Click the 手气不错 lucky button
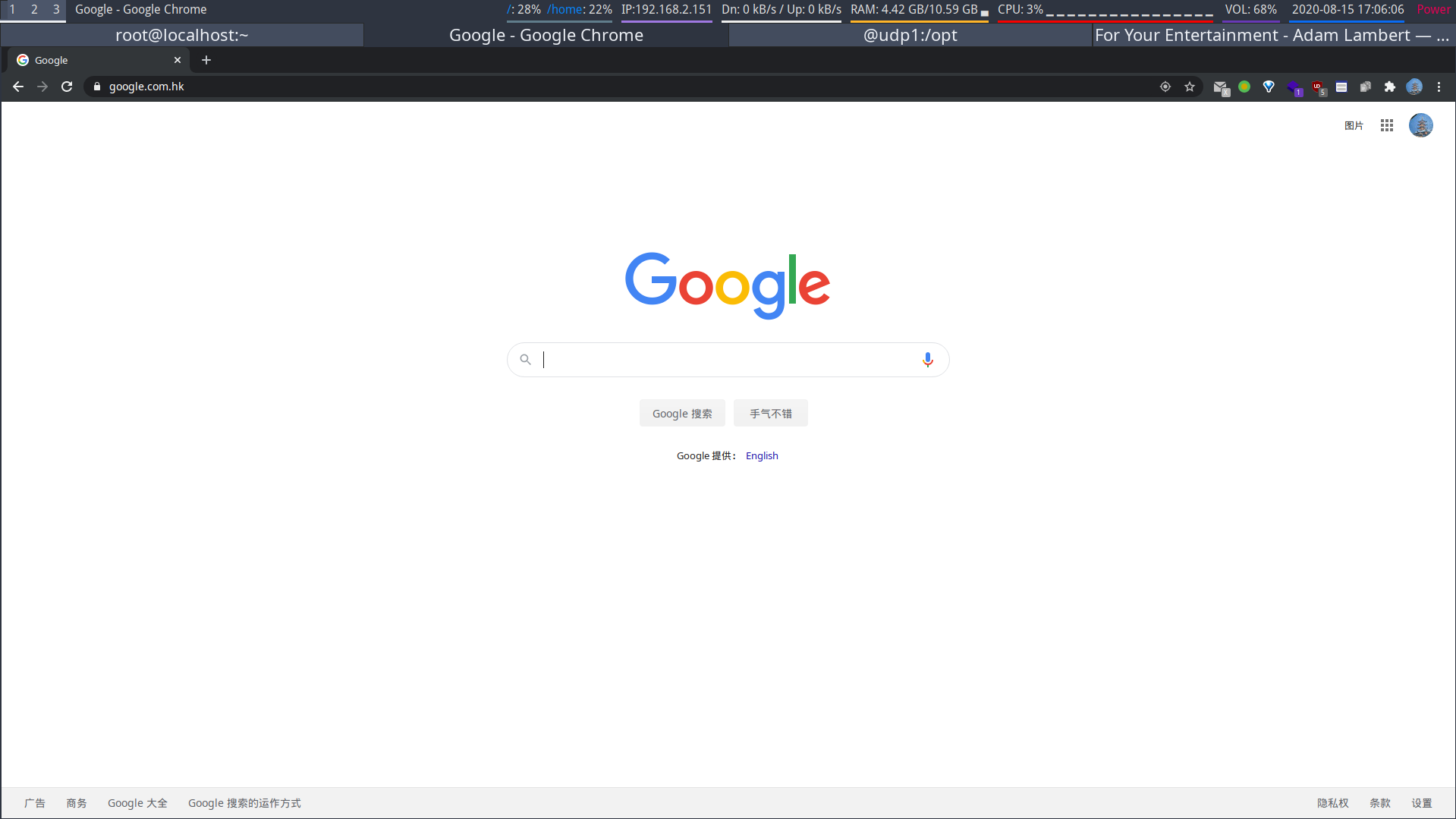This screenshot has height=819, width=1456. point(770,414)
